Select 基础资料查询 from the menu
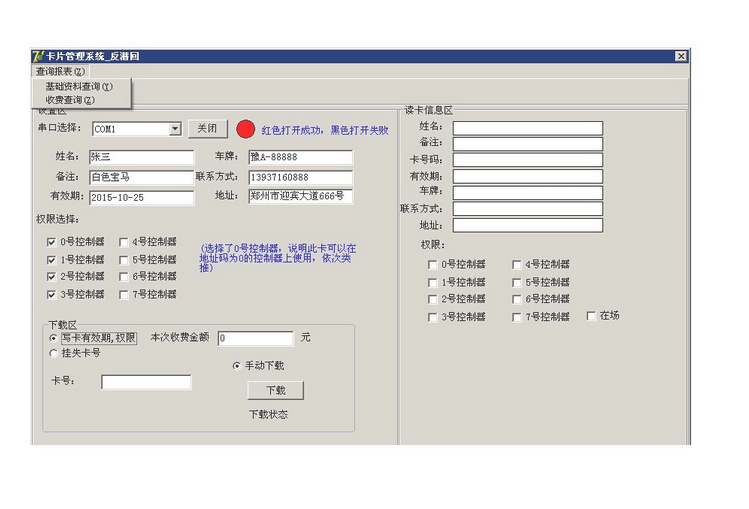 [78, 87]
